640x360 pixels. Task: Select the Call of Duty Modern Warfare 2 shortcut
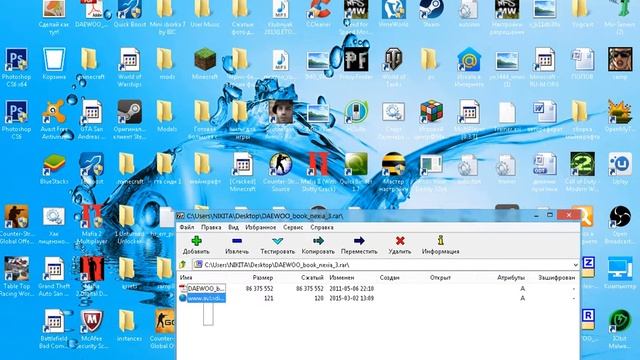pyautogui.click(x=582, y=172)
